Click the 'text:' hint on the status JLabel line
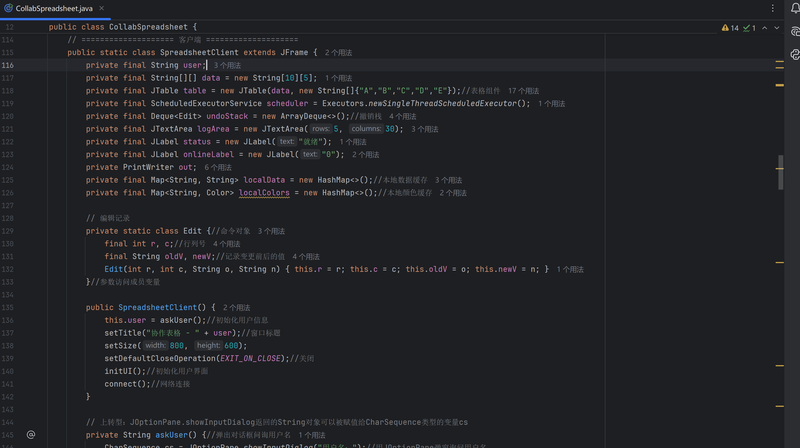800x448 pixels. point(287,142)
